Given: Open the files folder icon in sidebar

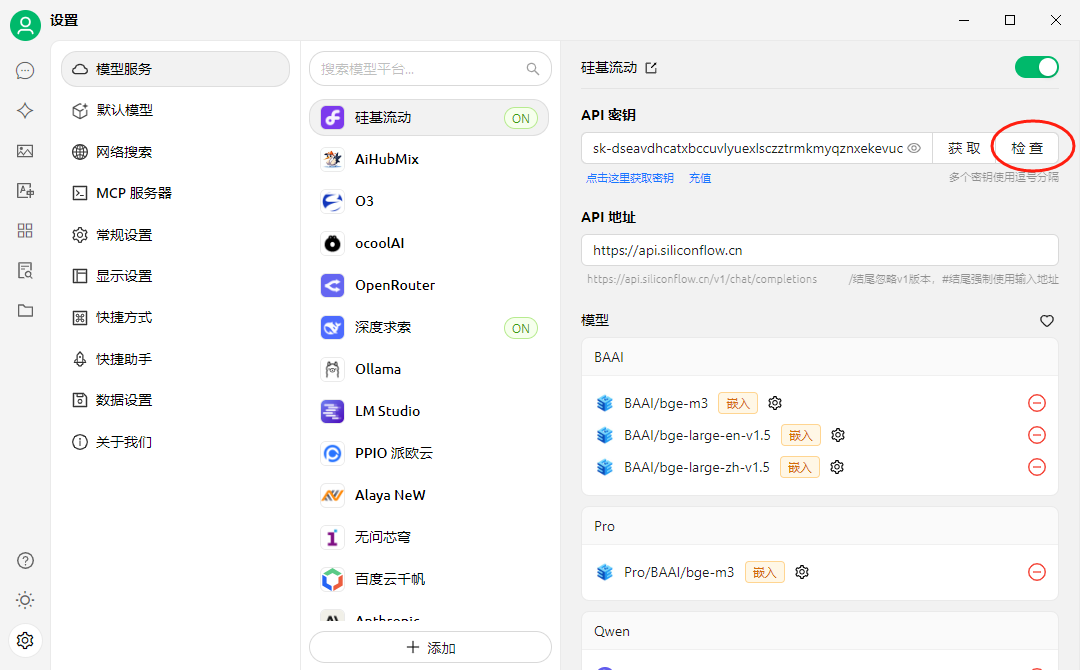Looking at the screenshot, I should tap(25, 310).
